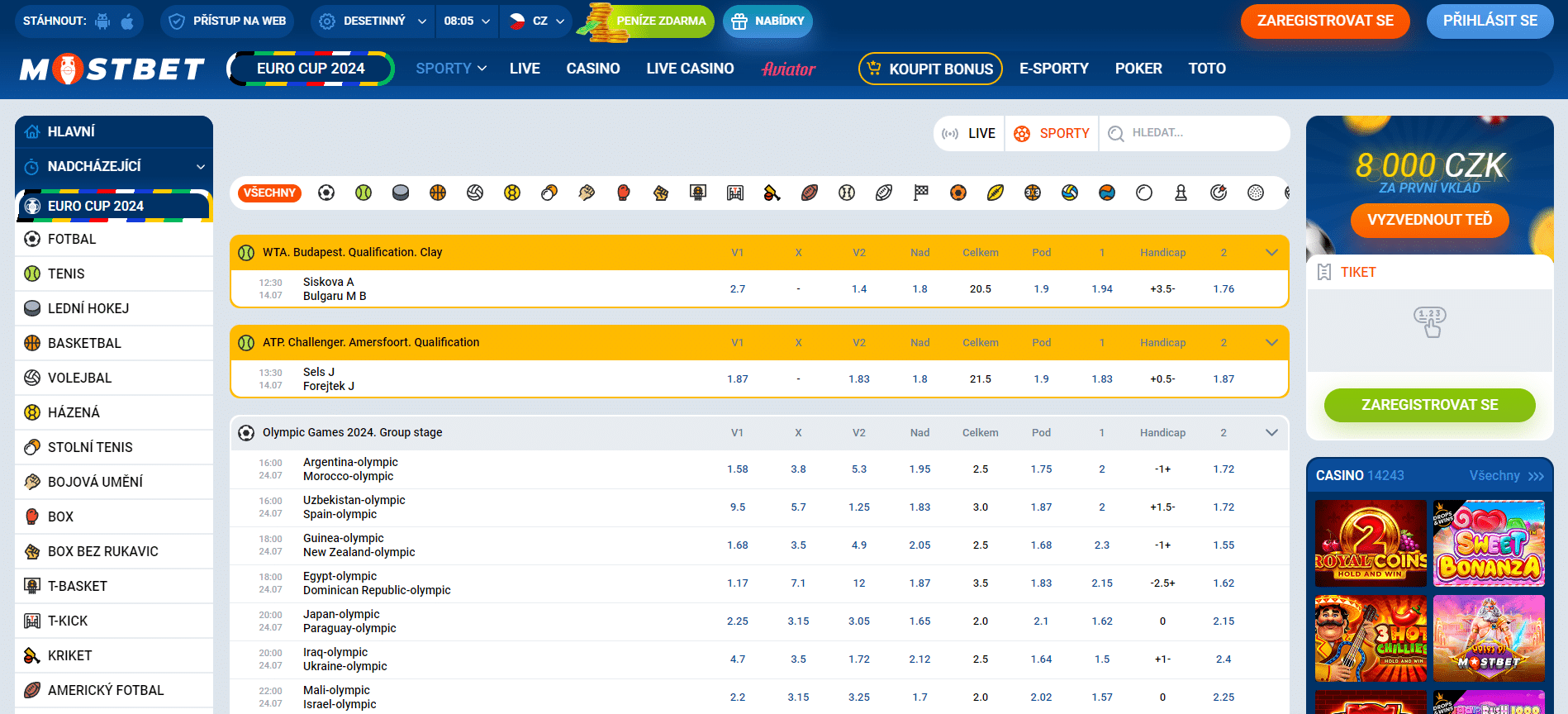Collapse the Olympic Games 2024 Group stage

tap(1271, 433)
